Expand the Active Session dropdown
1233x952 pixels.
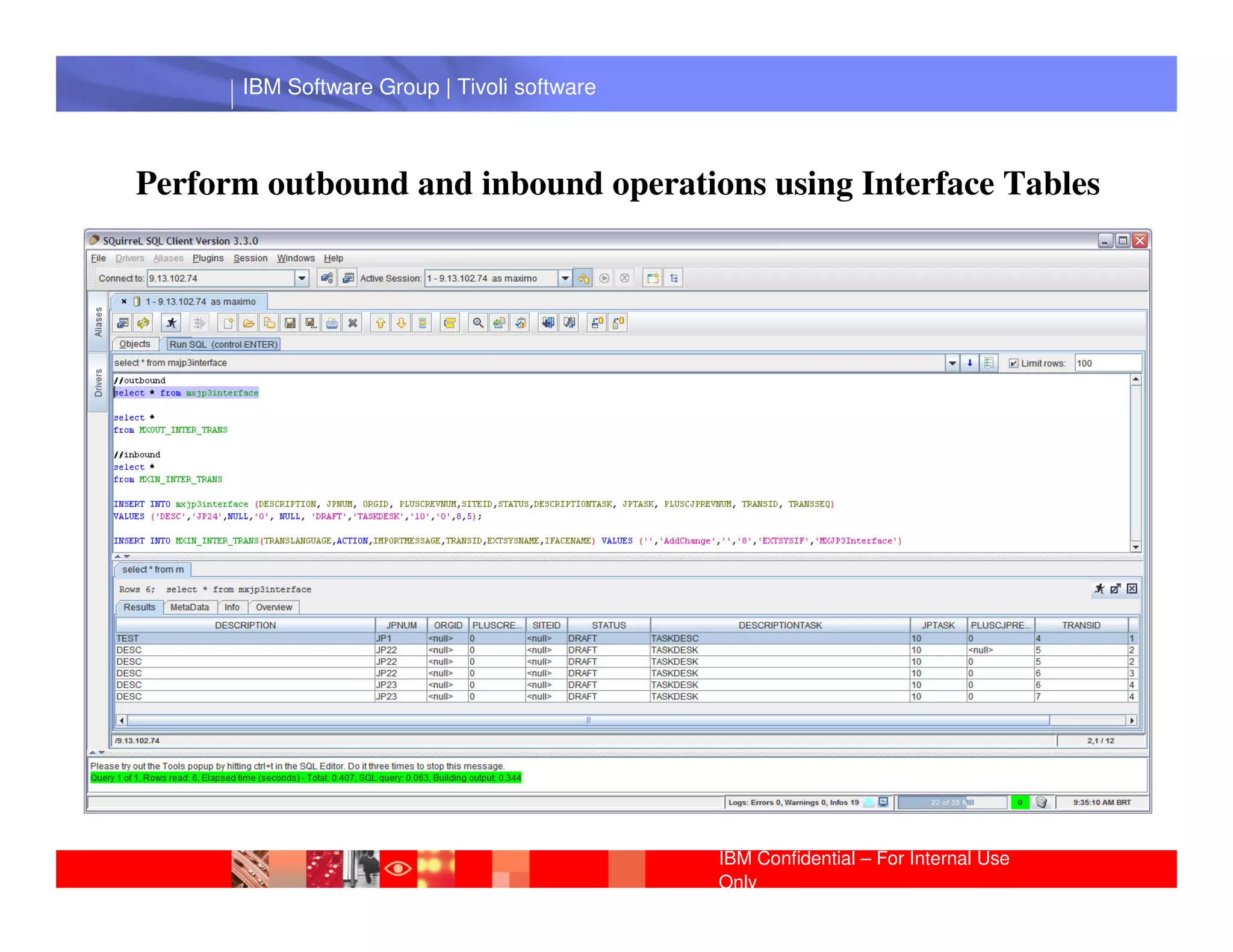coord(565,278)
